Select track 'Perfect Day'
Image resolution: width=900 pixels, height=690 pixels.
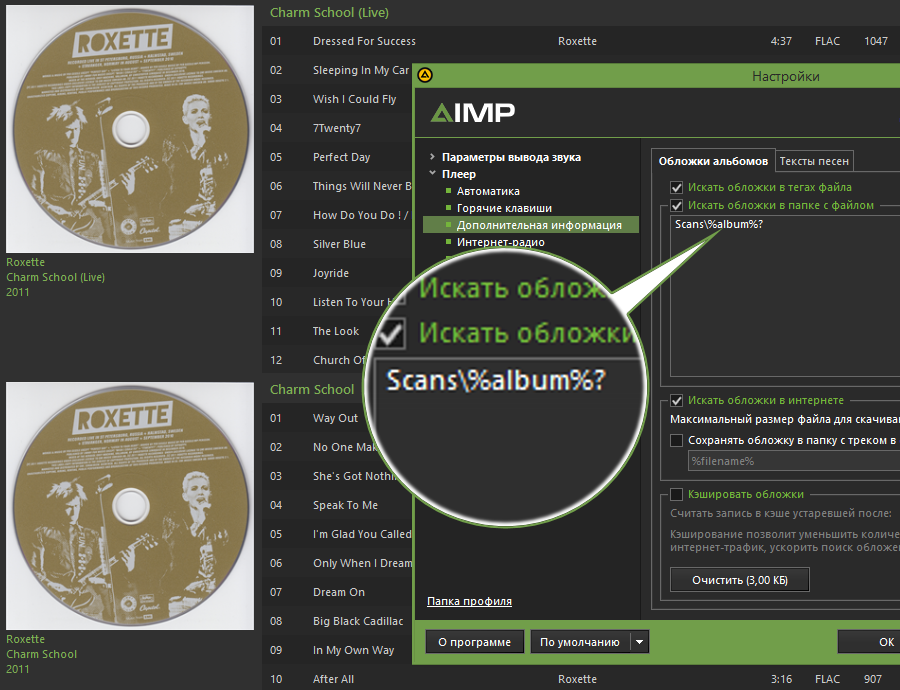pyautogui.click(x=341, y=157)
